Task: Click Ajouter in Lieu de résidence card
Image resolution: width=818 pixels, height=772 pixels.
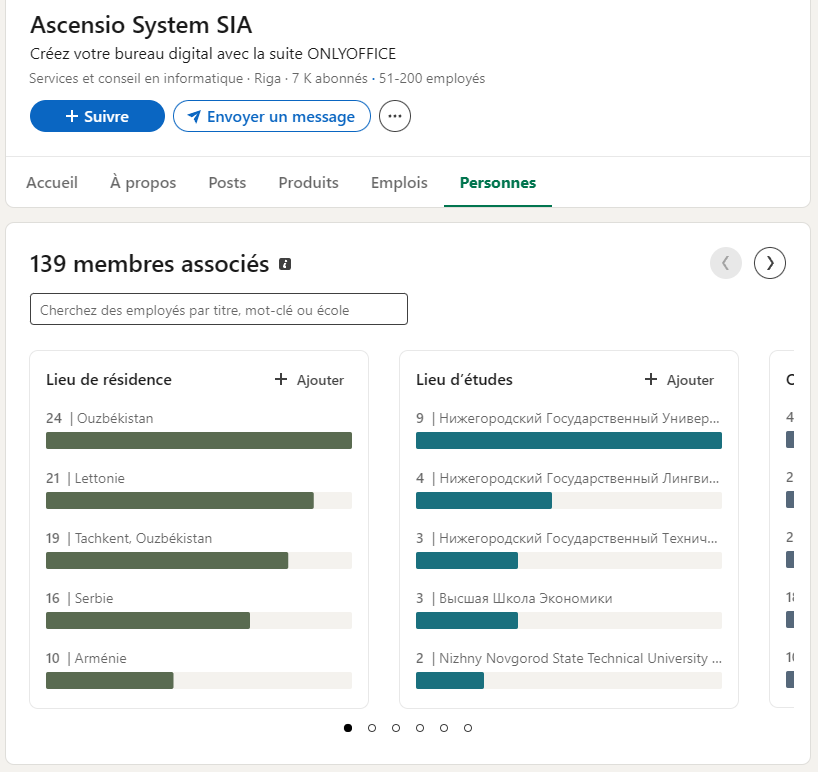Action: [x=309, y=380]
